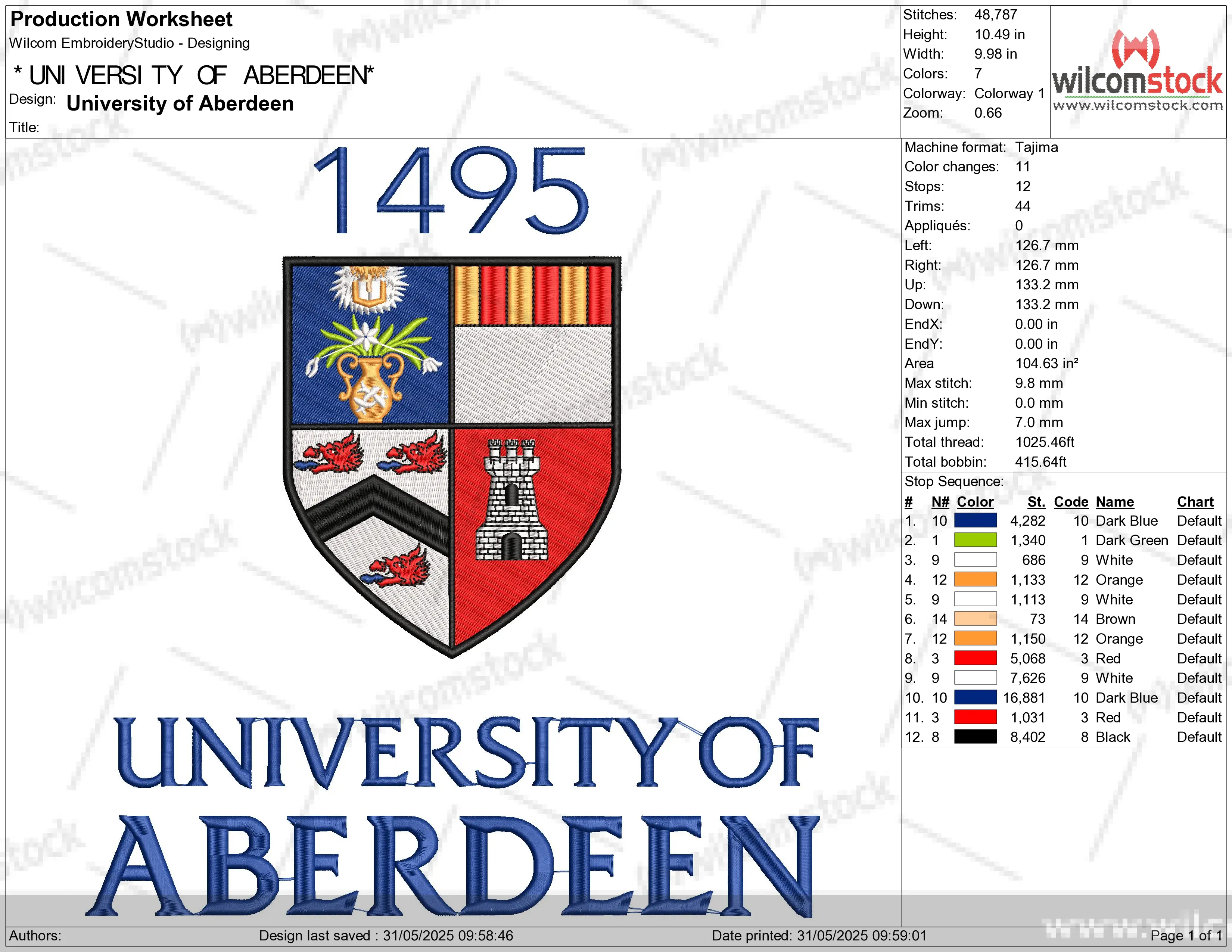Click the Chart column header
Viewport: 1232px width, 952px height.
pyautogui.click(x=1195, y=502)
